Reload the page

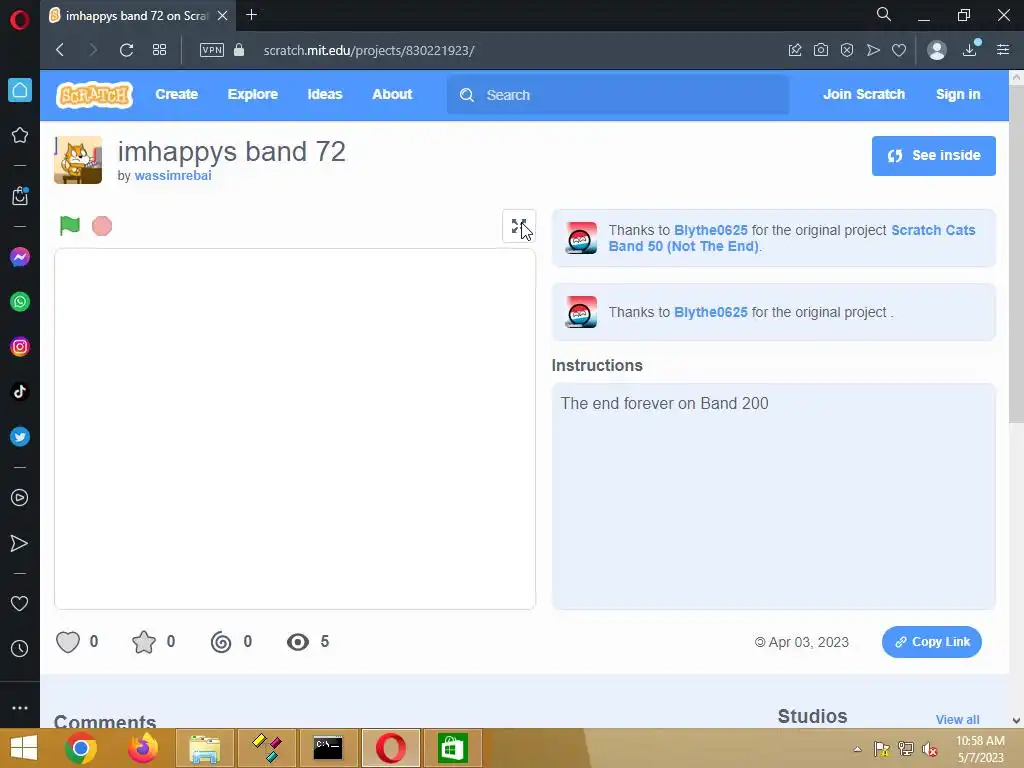click(126, 50)
